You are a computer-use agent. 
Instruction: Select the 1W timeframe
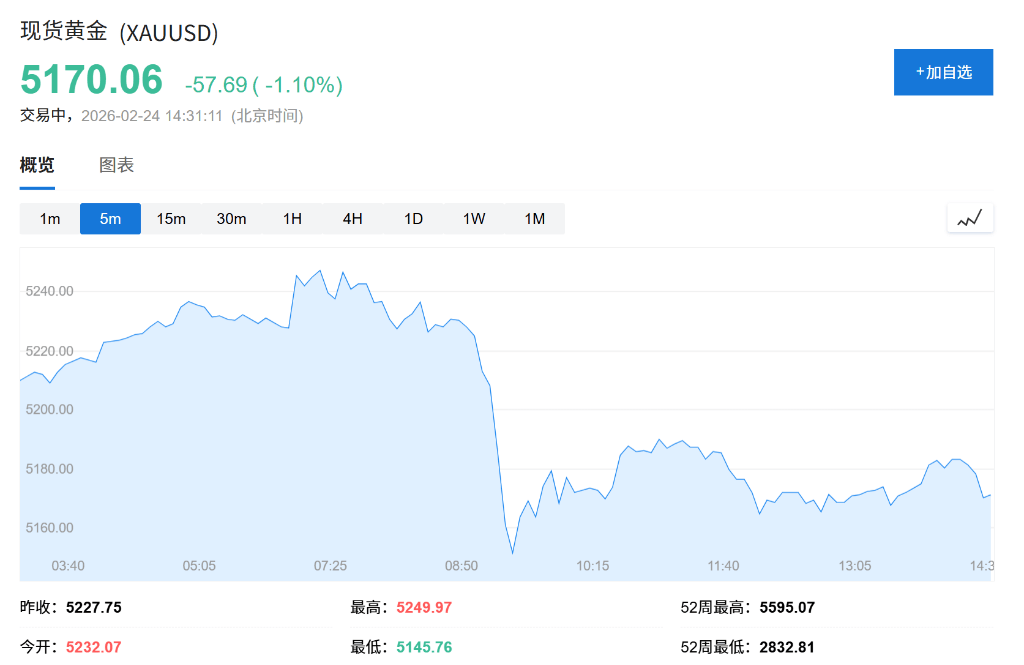[x=473, y=218]
